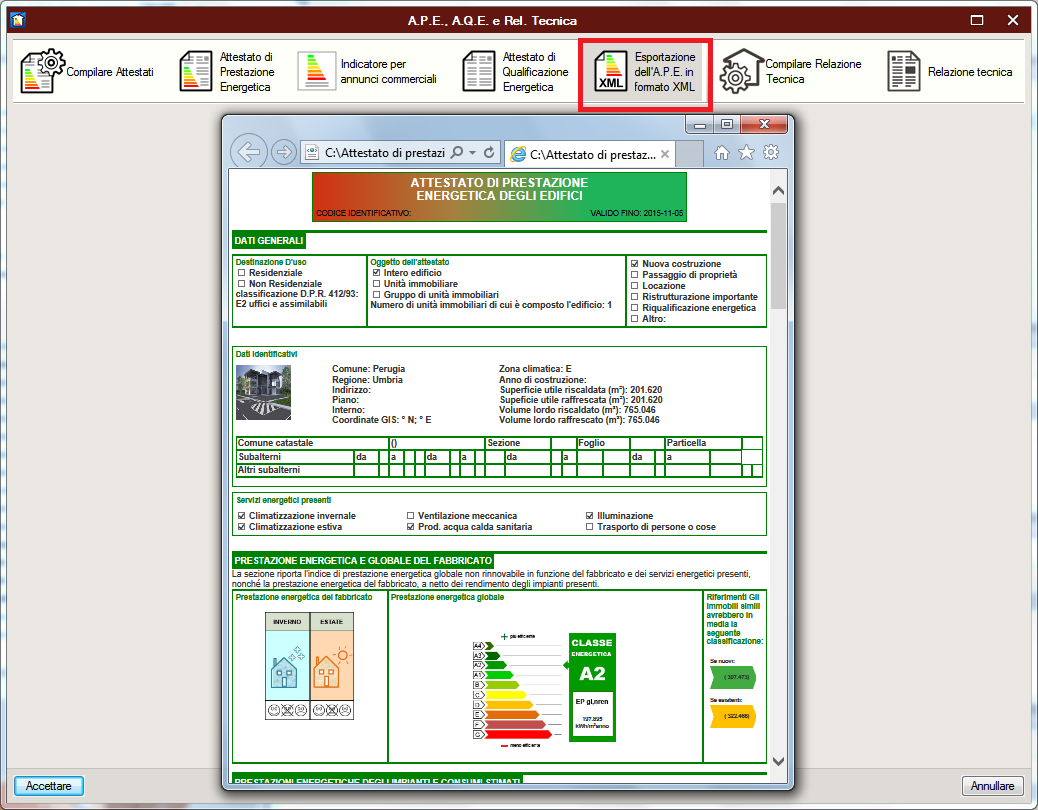This screenshot has height=810, width=1038.
Task: Open the Favorites star icon
Action: coord(746,153)
